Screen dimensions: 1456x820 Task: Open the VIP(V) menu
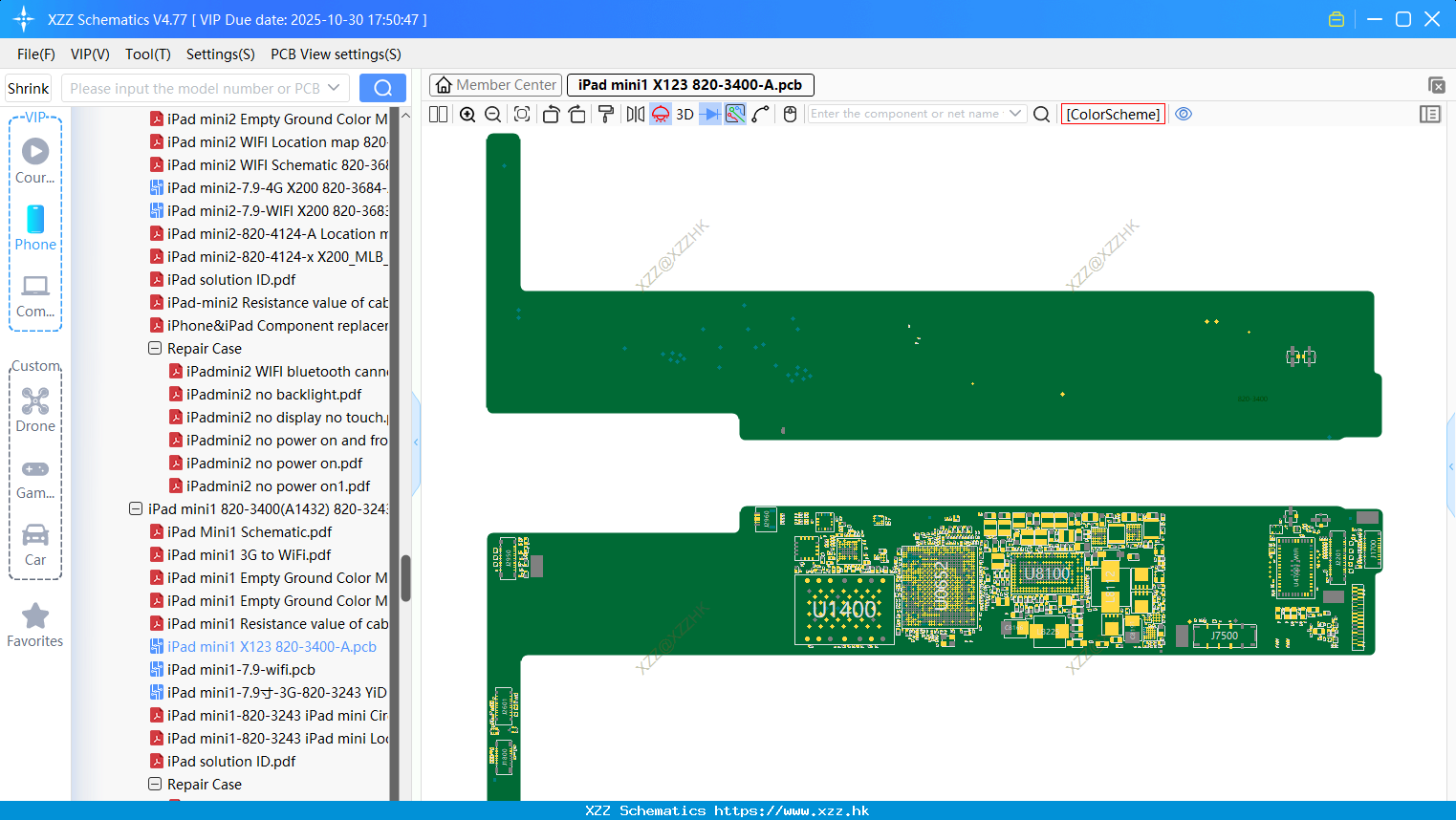90,54
